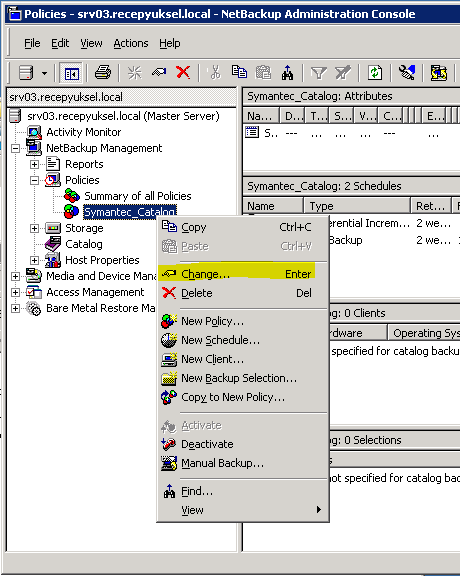Select Summary of all Policies
The height and width of the screenshot is (576, 460).
point(138,196)
